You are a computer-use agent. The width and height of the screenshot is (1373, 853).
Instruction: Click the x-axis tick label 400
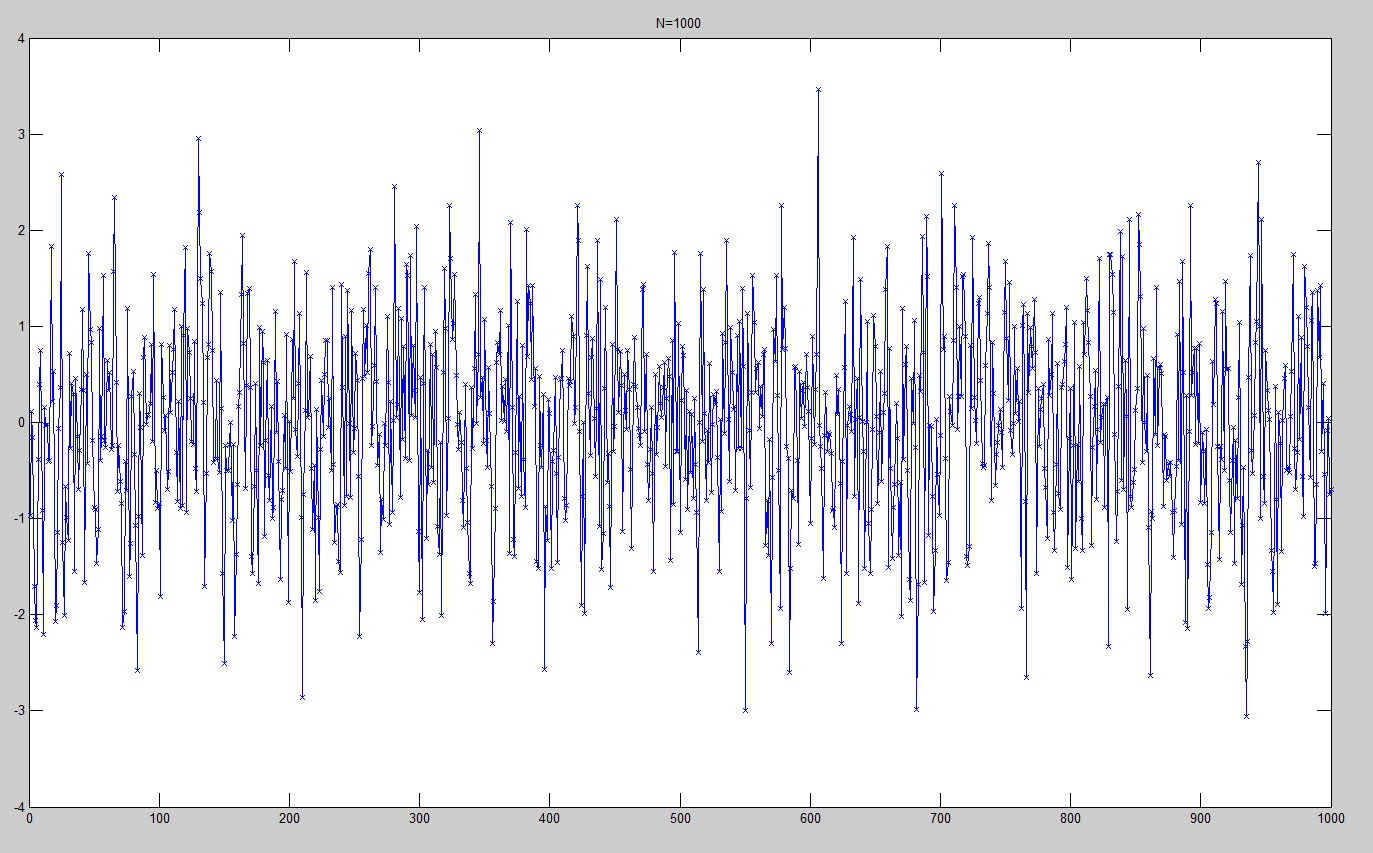click(550, 817)
